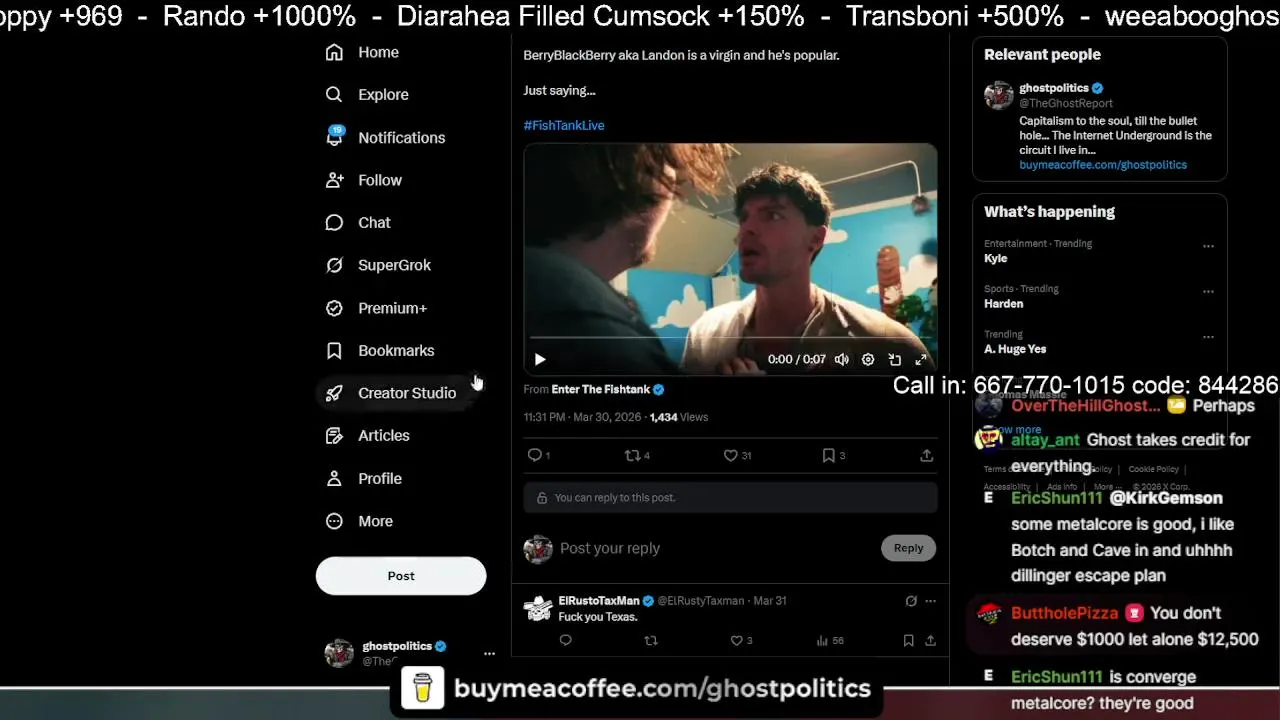The width and height of the screenshot is (1280, 720).
Task: Expand the More options menu in sidebar
Action: pos(360,521)
